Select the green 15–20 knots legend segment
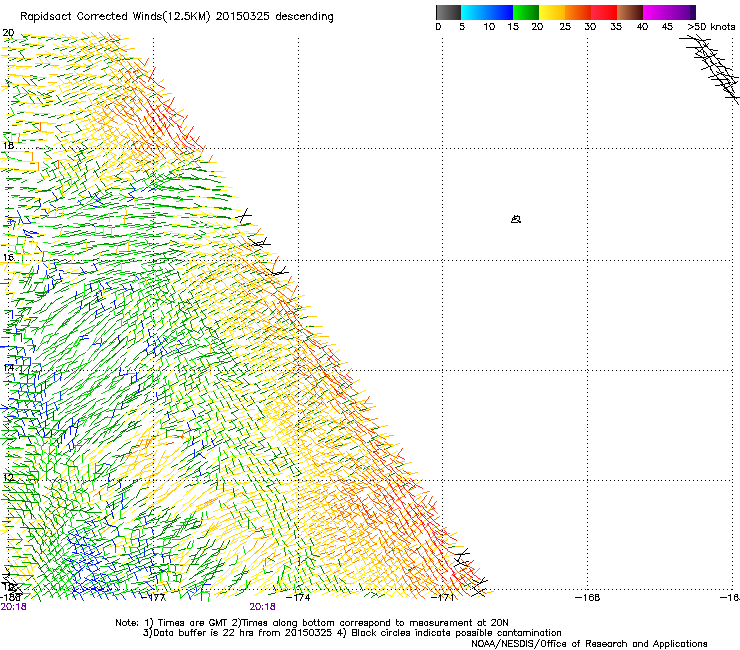 526,12
